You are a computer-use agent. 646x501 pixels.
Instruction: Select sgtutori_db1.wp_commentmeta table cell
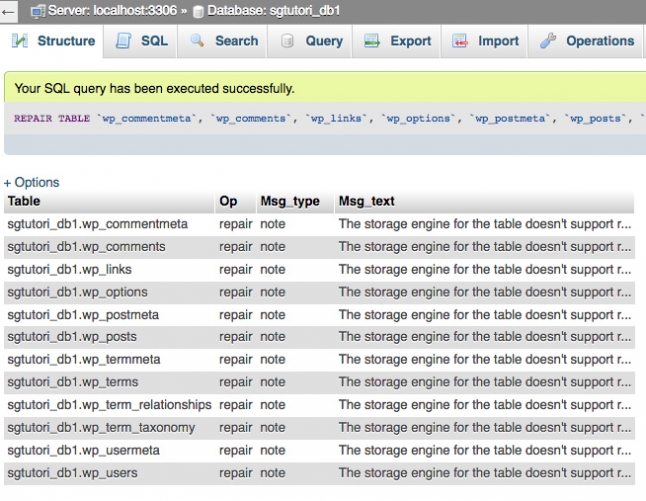(x=109, y=224)
